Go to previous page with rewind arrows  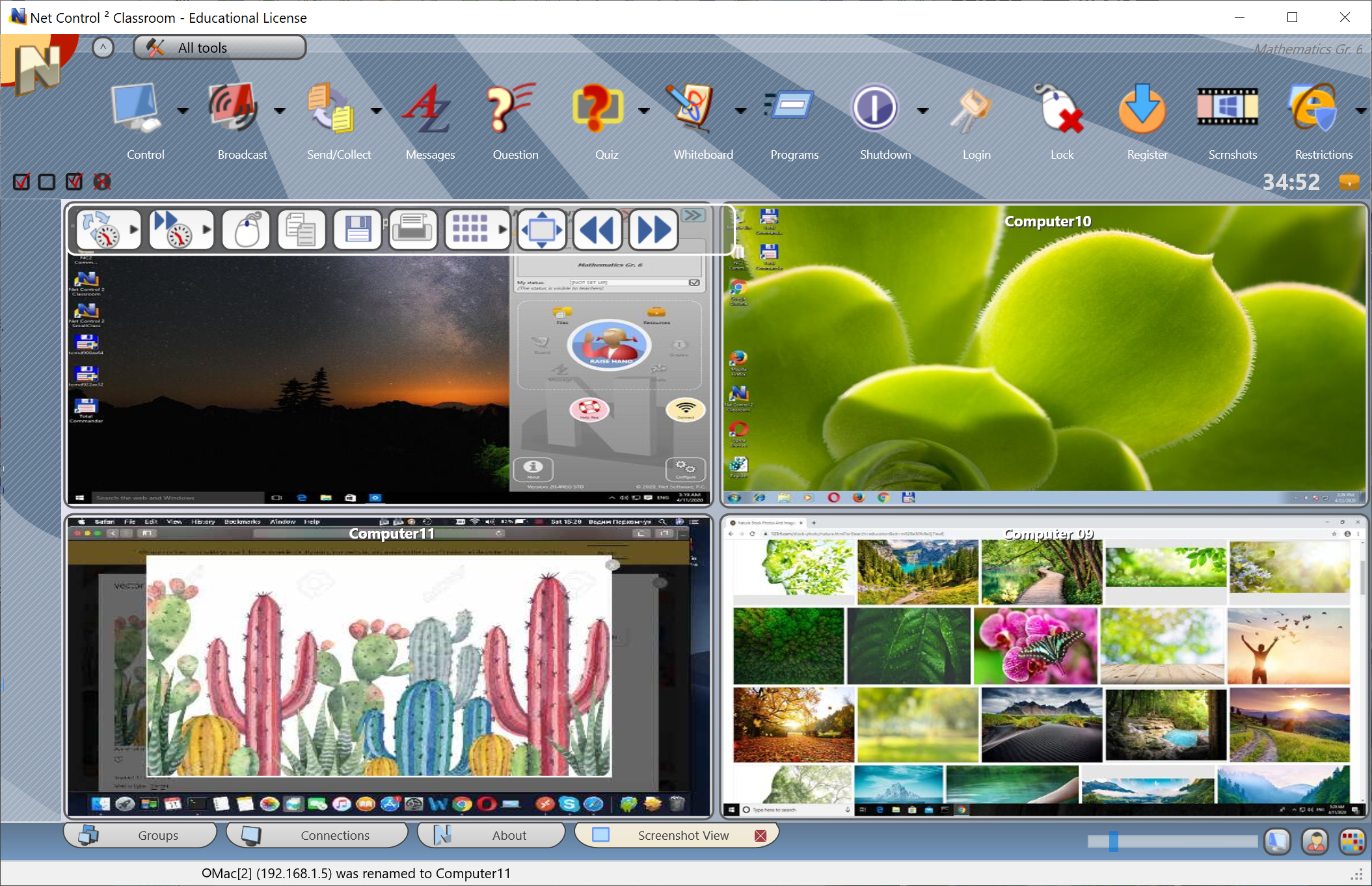(598, 230)
